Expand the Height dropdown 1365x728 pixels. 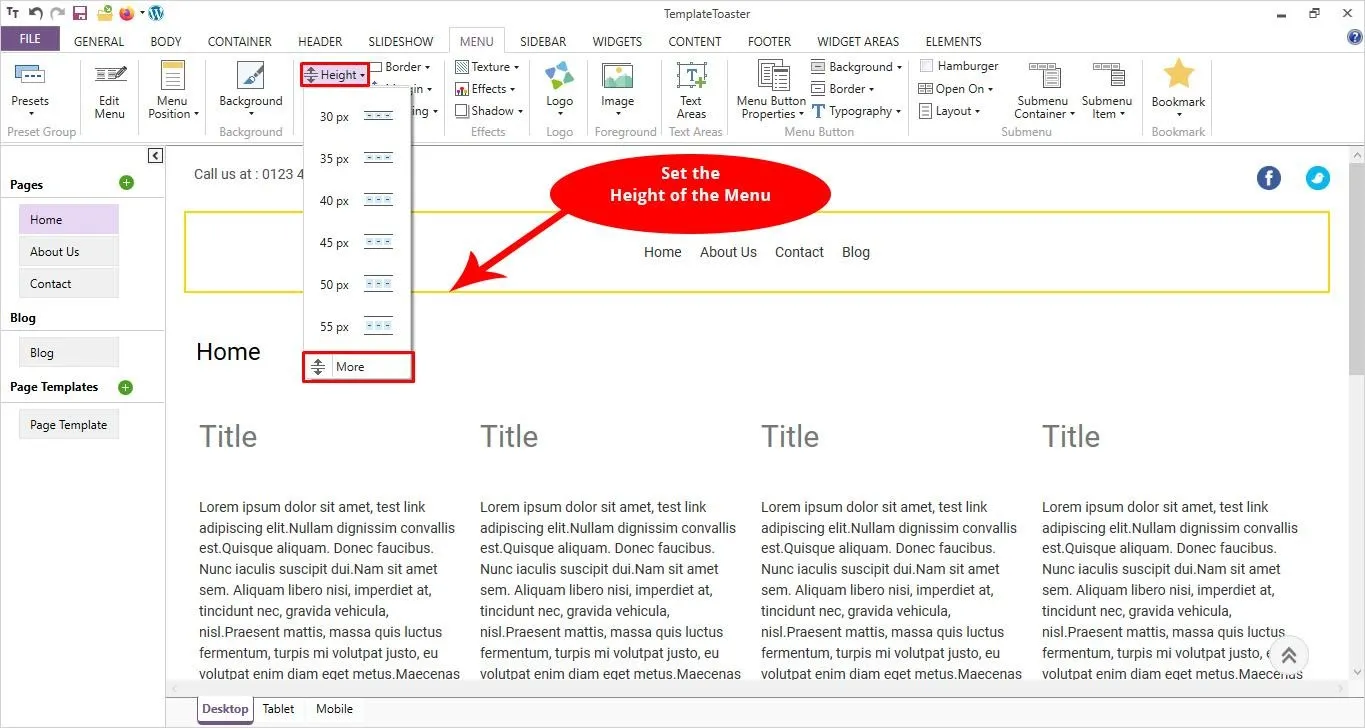[x=335, y=75]
